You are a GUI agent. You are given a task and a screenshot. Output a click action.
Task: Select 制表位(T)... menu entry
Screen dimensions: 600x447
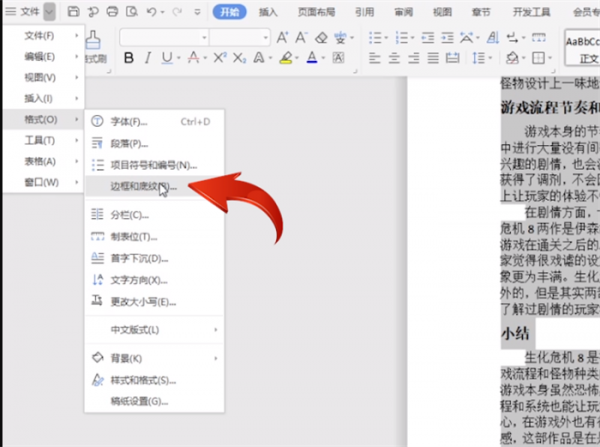click(154, 237)
